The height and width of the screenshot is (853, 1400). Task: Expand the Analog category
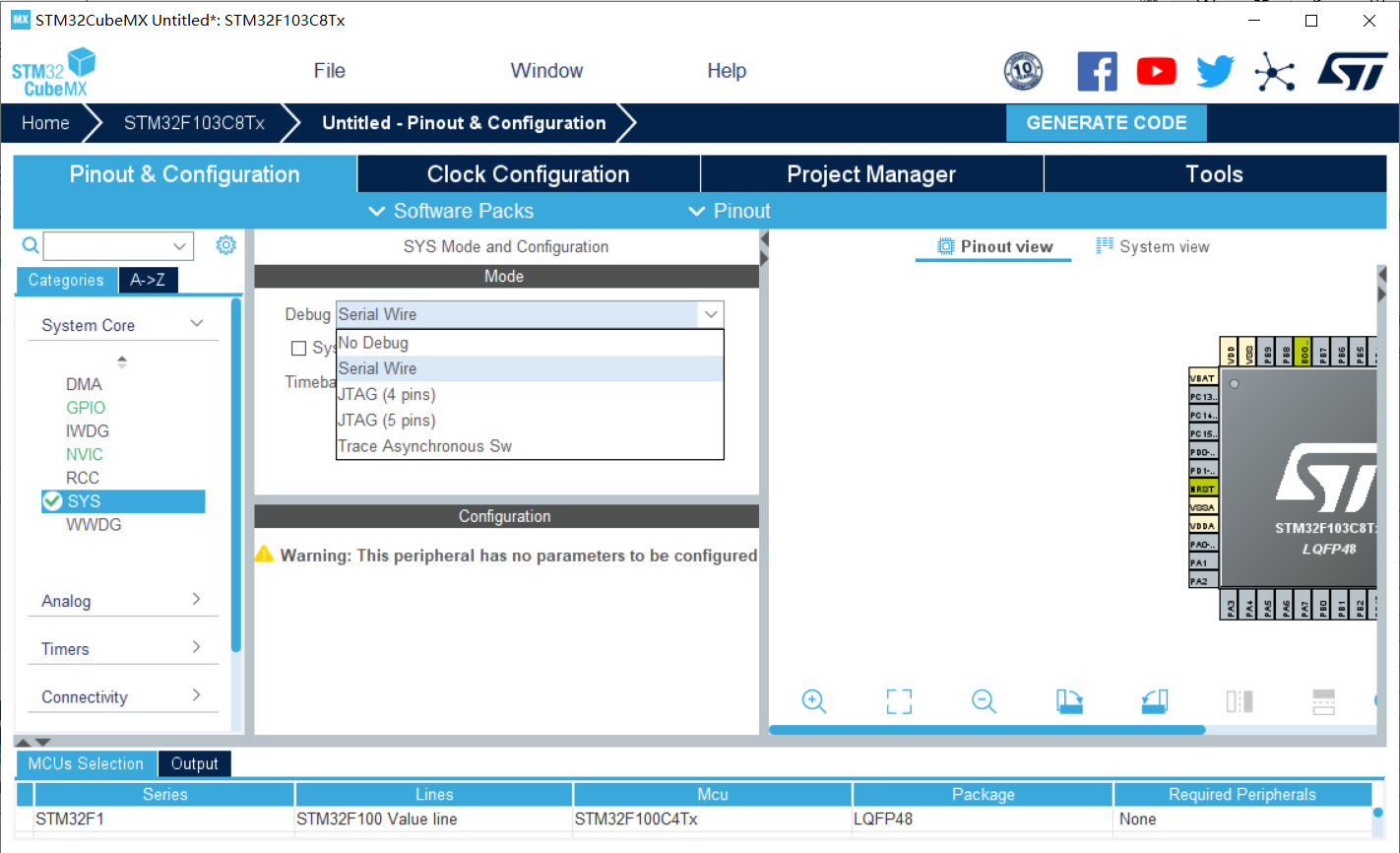click(197, 599)
